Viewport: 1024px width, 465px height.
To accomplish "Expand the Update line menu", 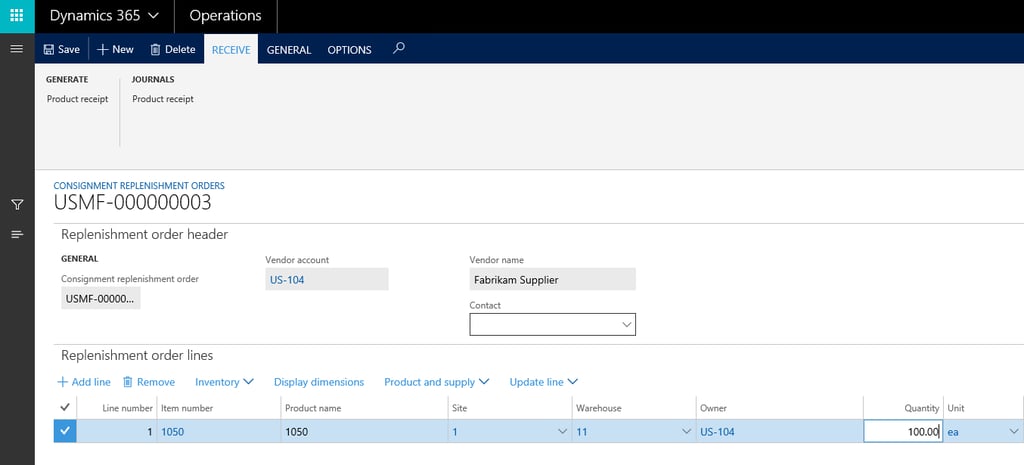I will click(x=543, y=382).
